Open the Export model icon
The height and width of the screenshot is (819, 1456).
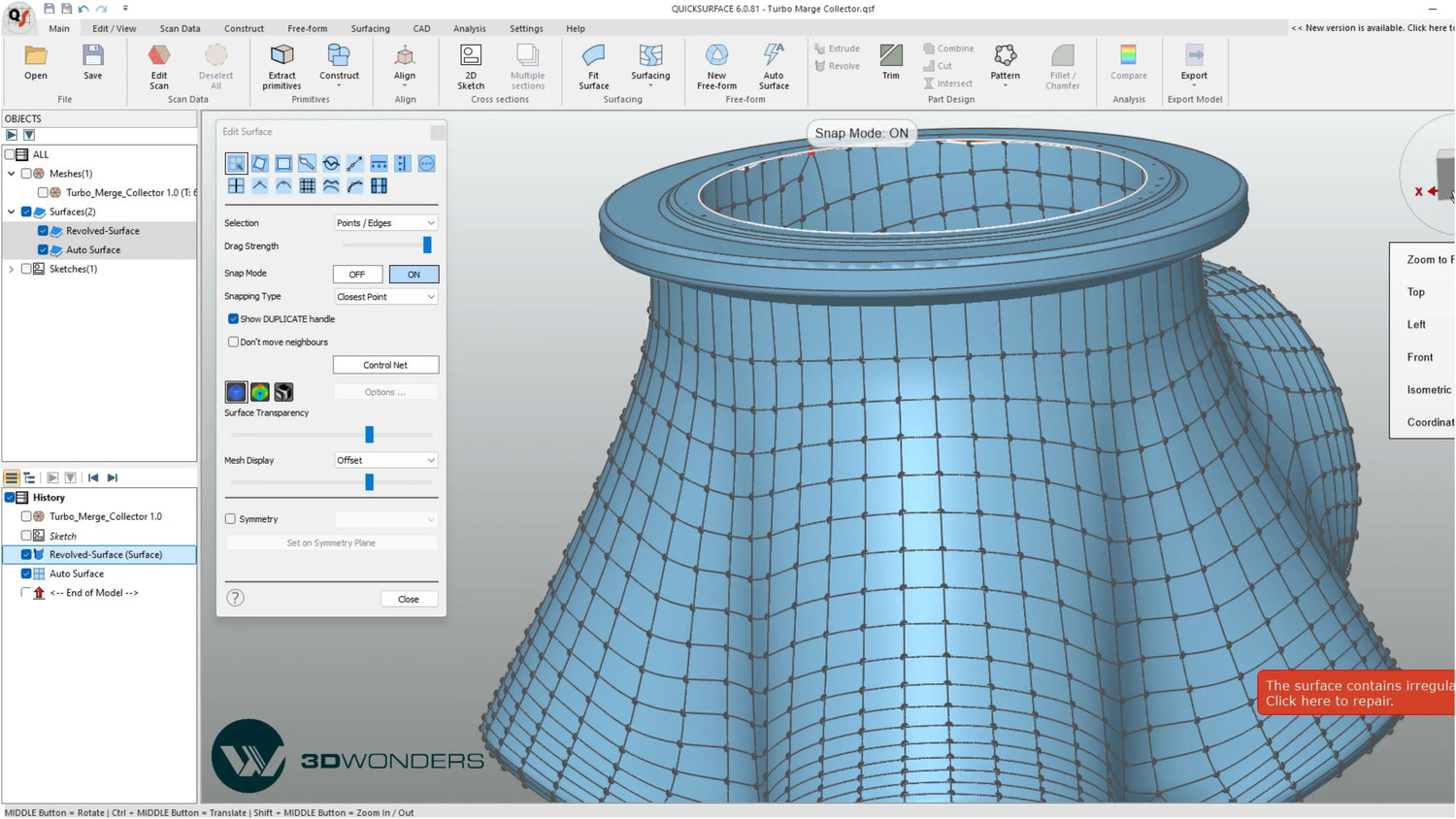[x=1194, y=58]
